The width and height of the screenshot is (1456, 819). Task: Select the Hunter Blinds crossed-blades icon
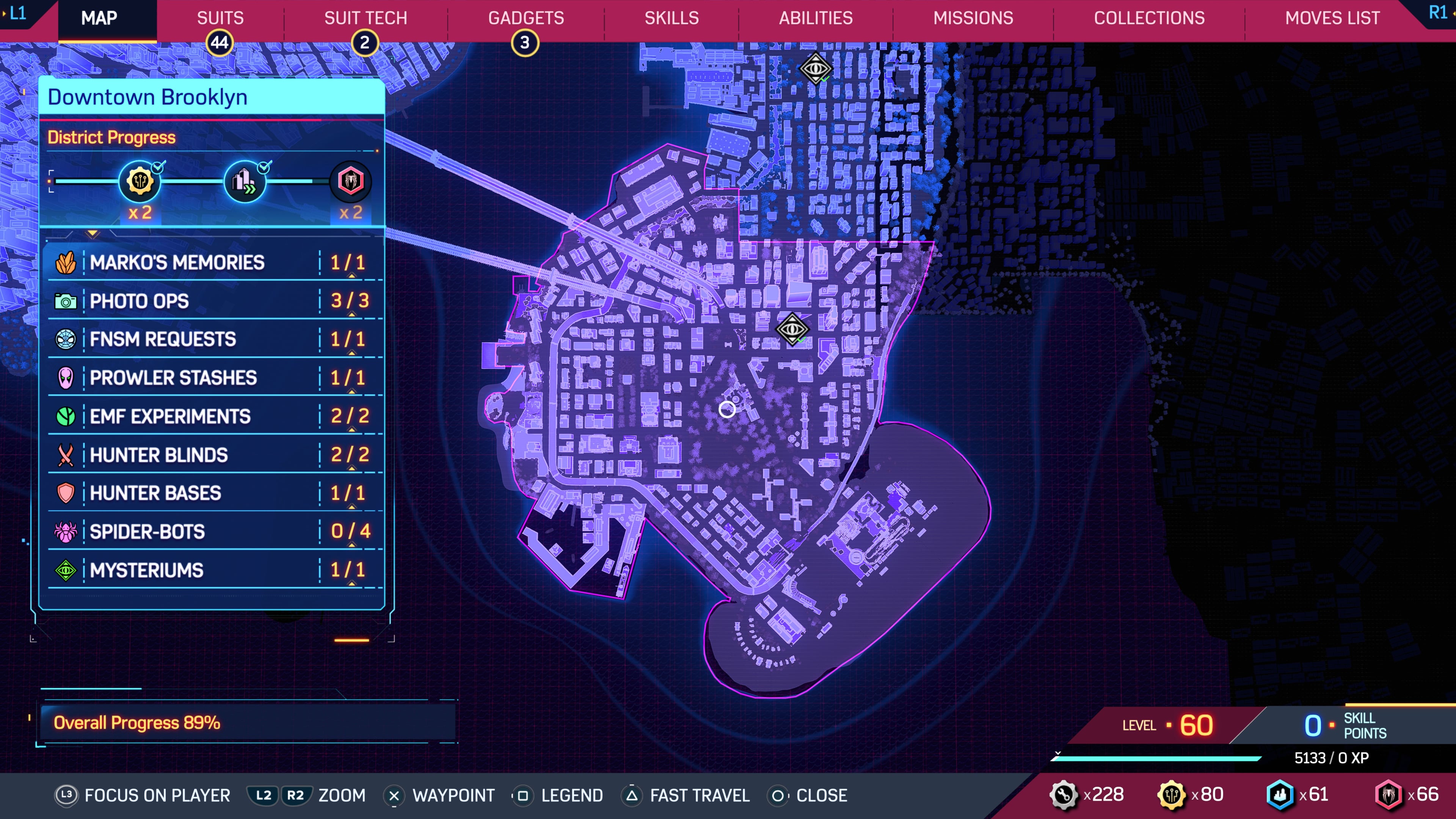point(66,455)
